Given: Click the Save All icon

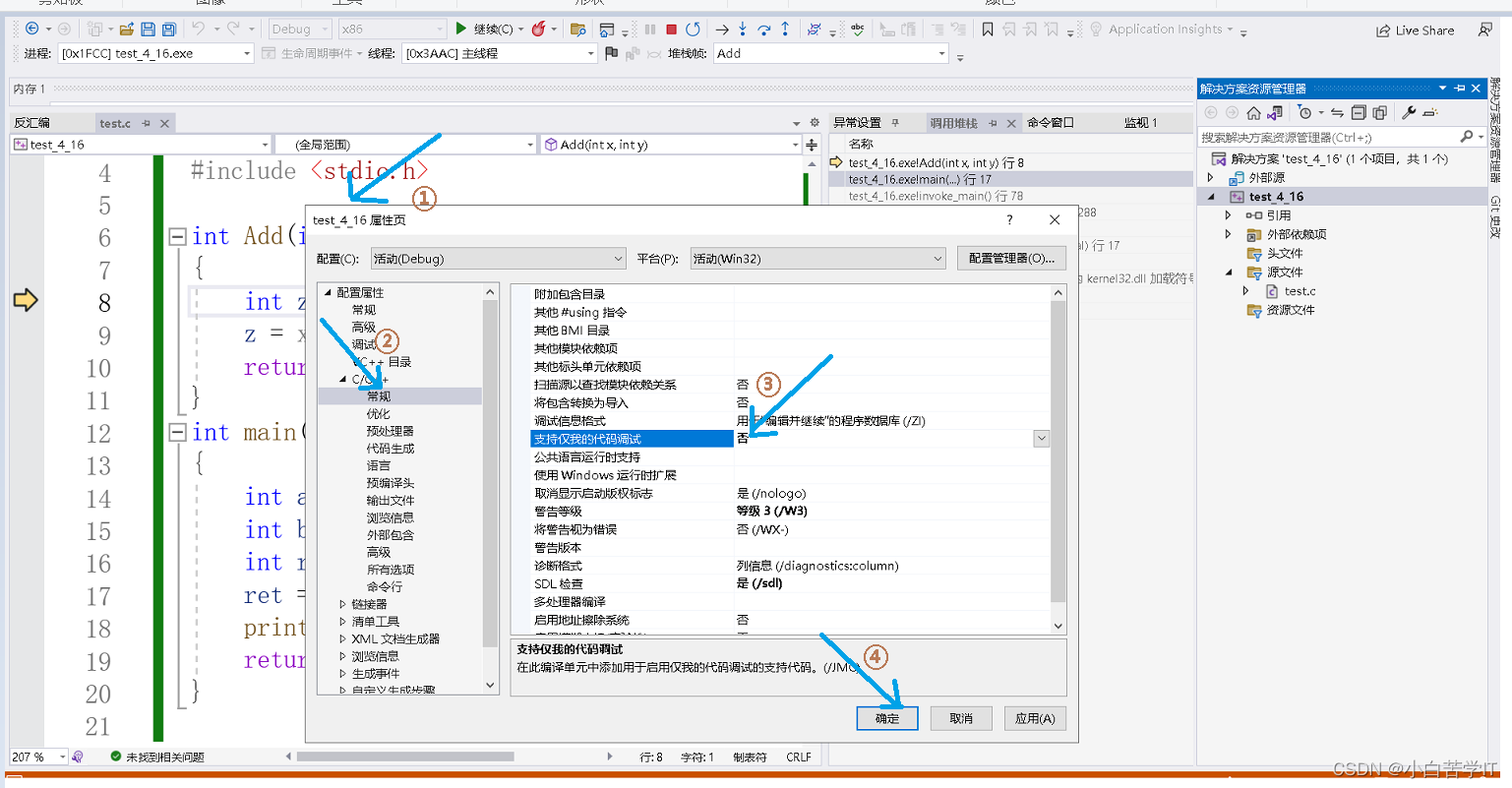Looking at the screenshot, I should tap(168, 30).
